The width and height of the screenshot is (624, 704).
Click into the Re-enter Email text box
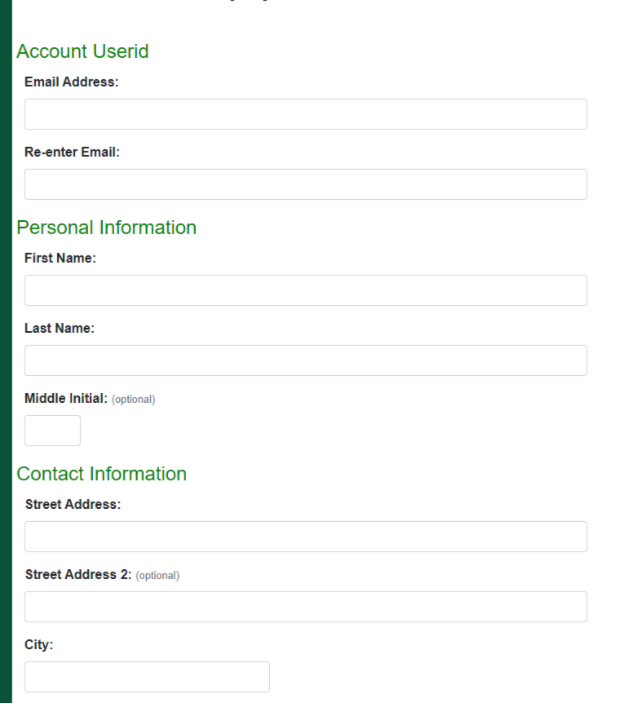pyautogui.click(x=305, y=185)
